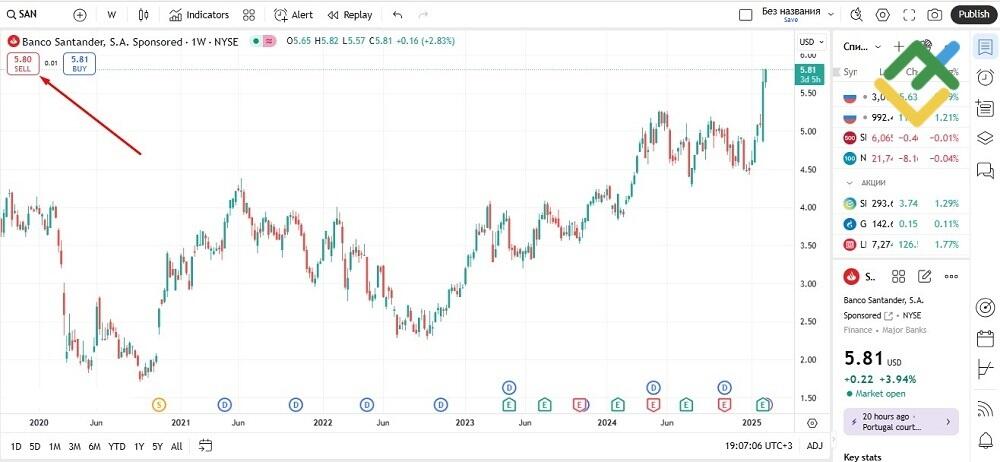
Task: Open the USD currency dropdown
Action: coord(809,41)
